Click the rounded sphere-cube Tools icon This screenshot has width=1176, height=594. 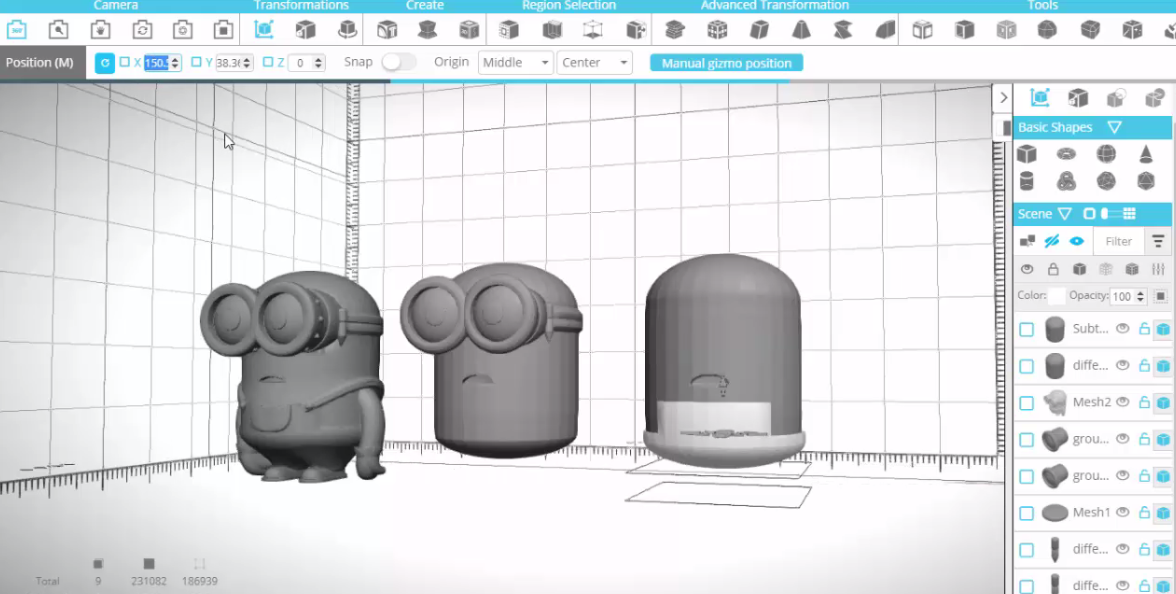[1048, 30]
